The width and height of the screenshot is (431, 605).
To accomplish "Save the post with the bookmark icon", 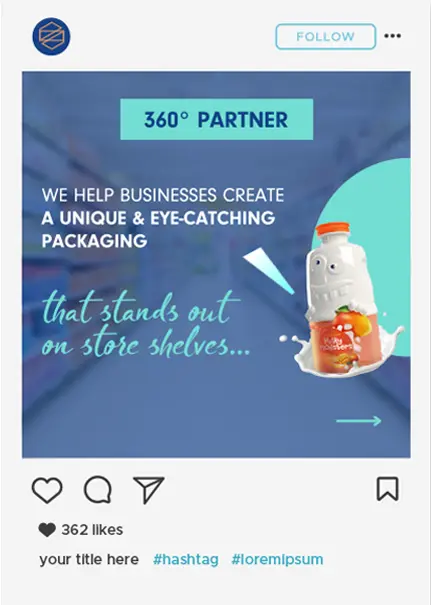I will click(x=387, y=489).
